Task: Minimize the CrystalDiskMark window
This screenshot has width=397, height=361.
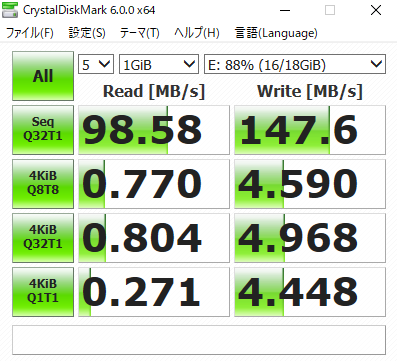Action: click(x=285, y=10)
